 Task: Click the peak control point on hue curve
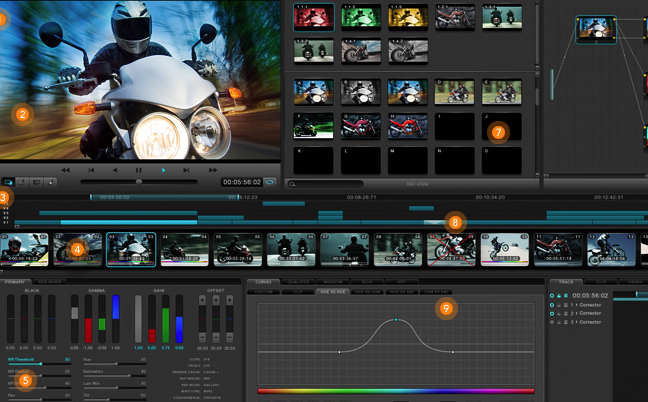(x=396, y=320)
